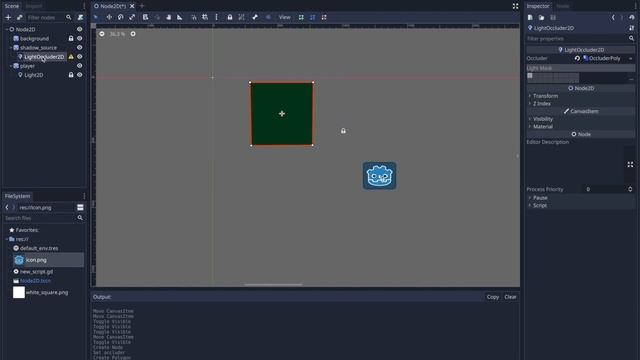Switch to the Node tab
Image resolution: width=640 pixels, height=360 pixels.
click(562, 6)
